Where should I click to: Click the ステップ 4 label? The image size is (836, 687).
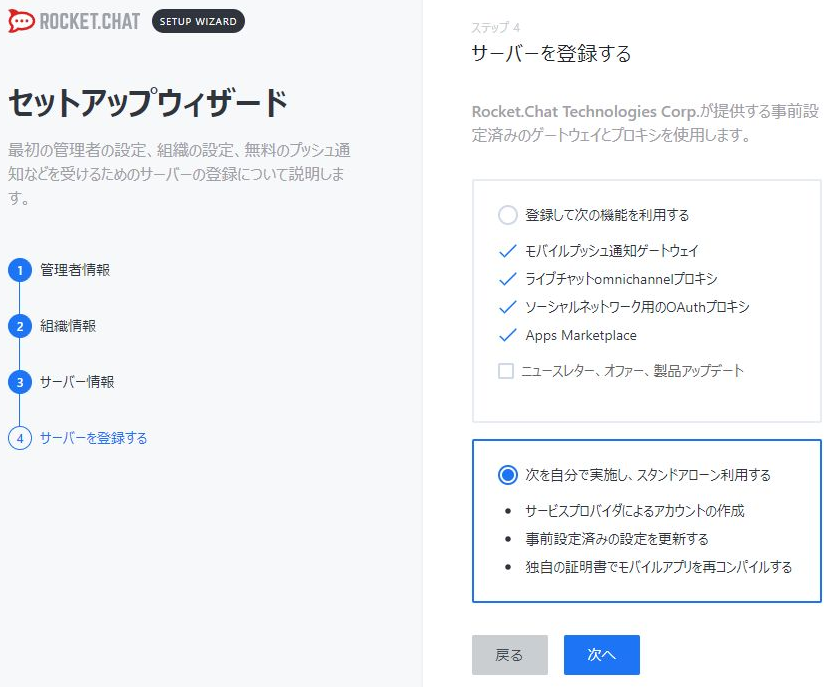click(495, 27)
